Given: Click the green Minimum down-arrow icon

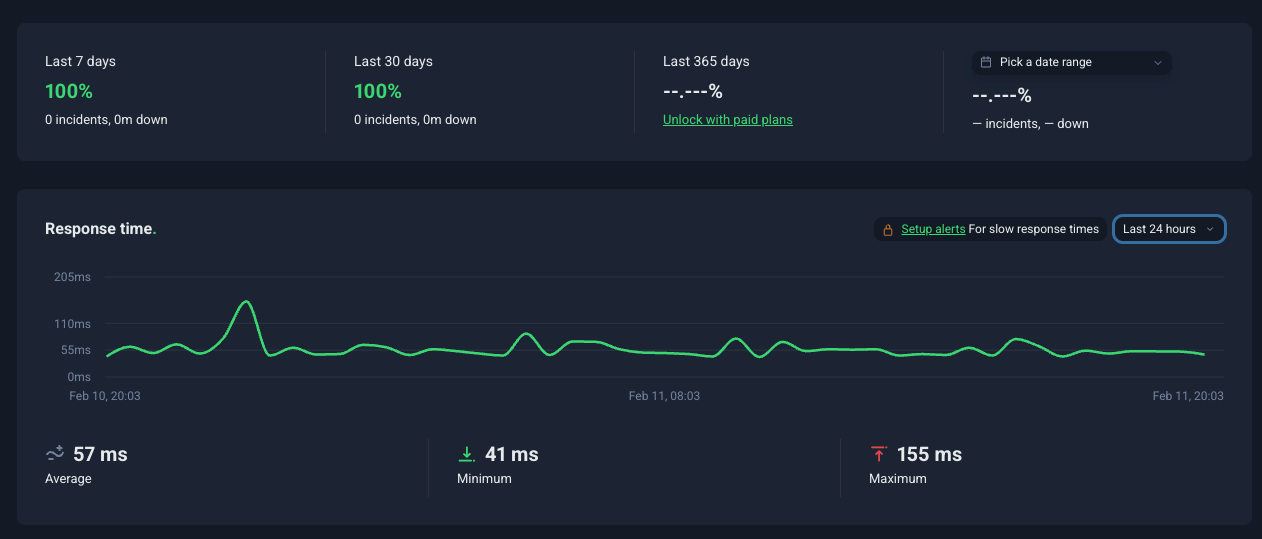Looking at the screenshot, I should (466, 454).
